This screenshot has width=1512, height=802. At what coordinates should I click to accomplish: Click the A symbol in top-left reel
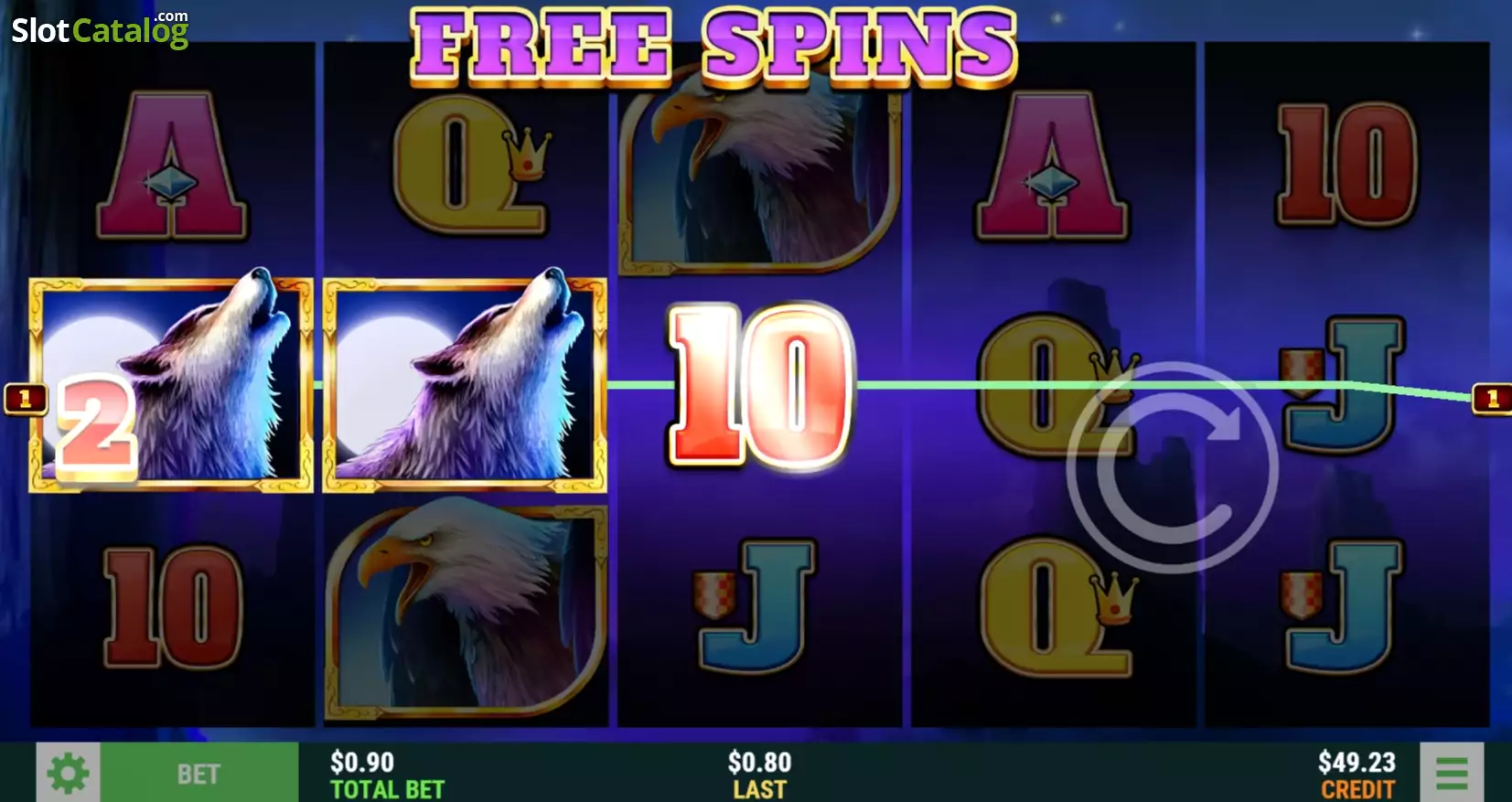pos(172,165)
